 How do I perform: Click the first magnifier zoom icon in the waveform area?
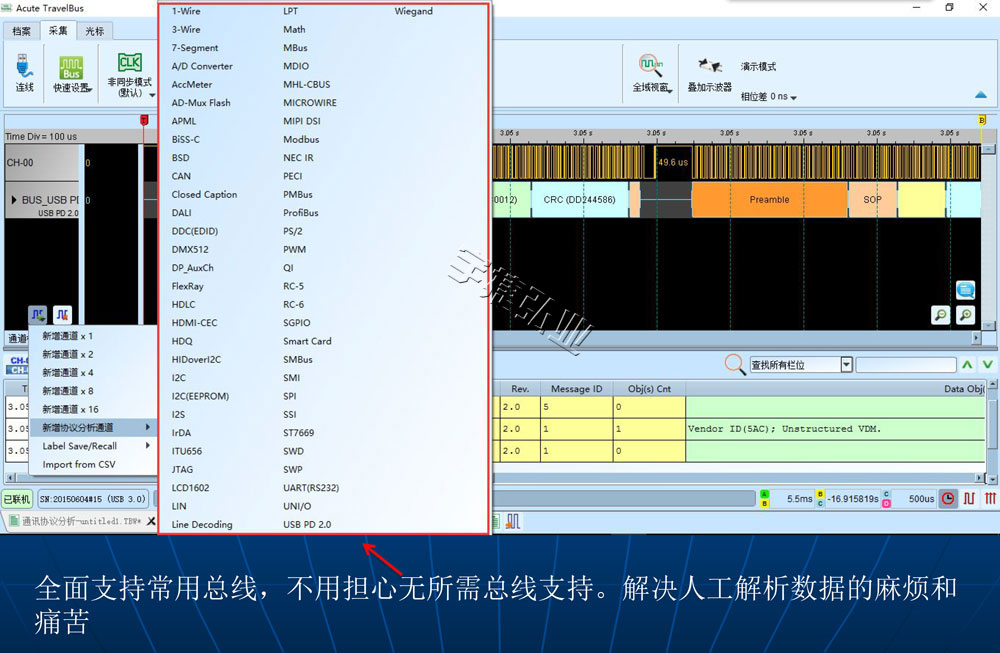tap(941, 314)
